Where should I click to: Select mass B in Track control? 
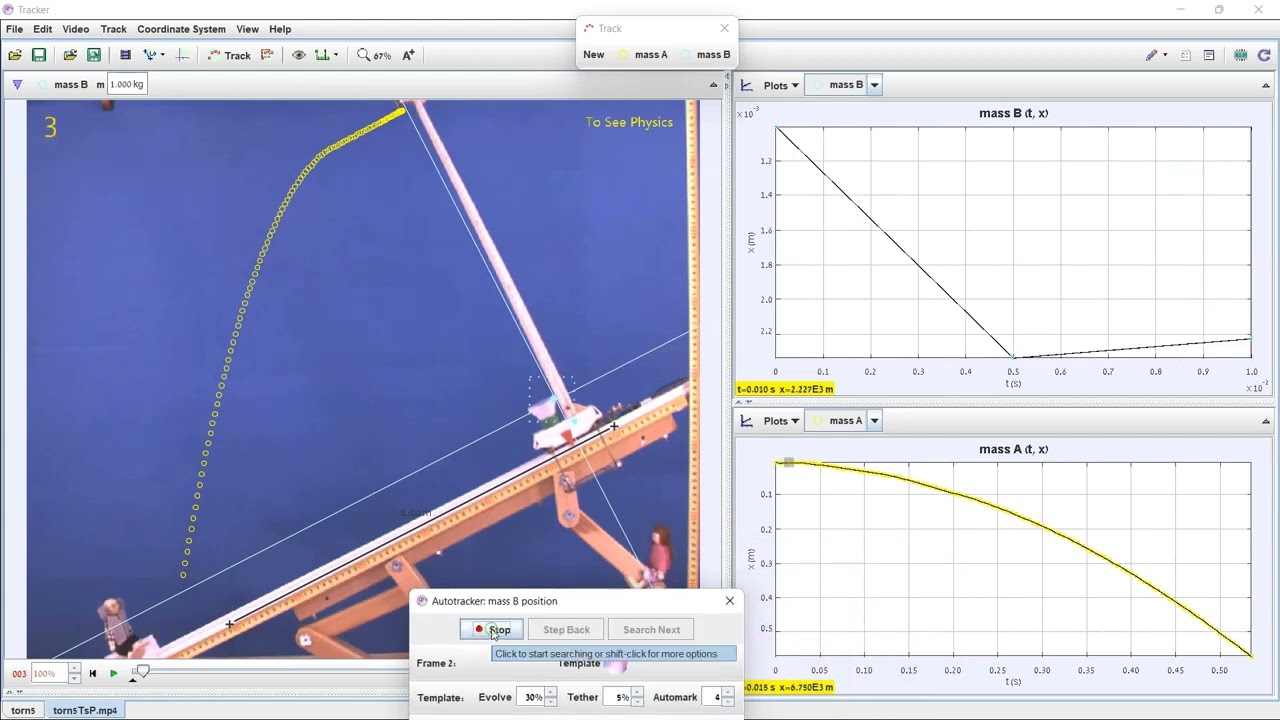[x=705, y=55]
